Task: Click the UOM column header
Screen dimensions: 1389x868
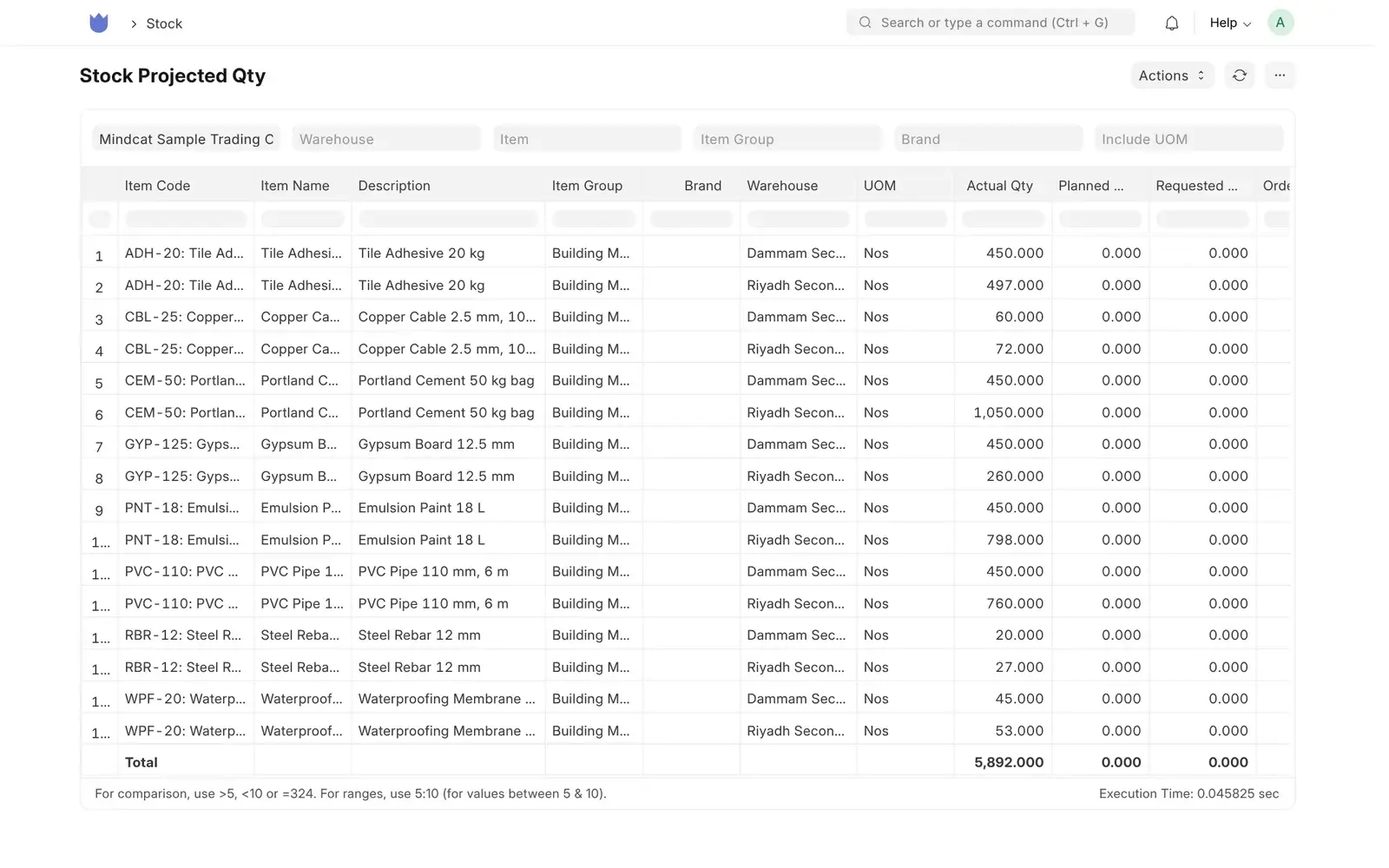Action: 905,186
